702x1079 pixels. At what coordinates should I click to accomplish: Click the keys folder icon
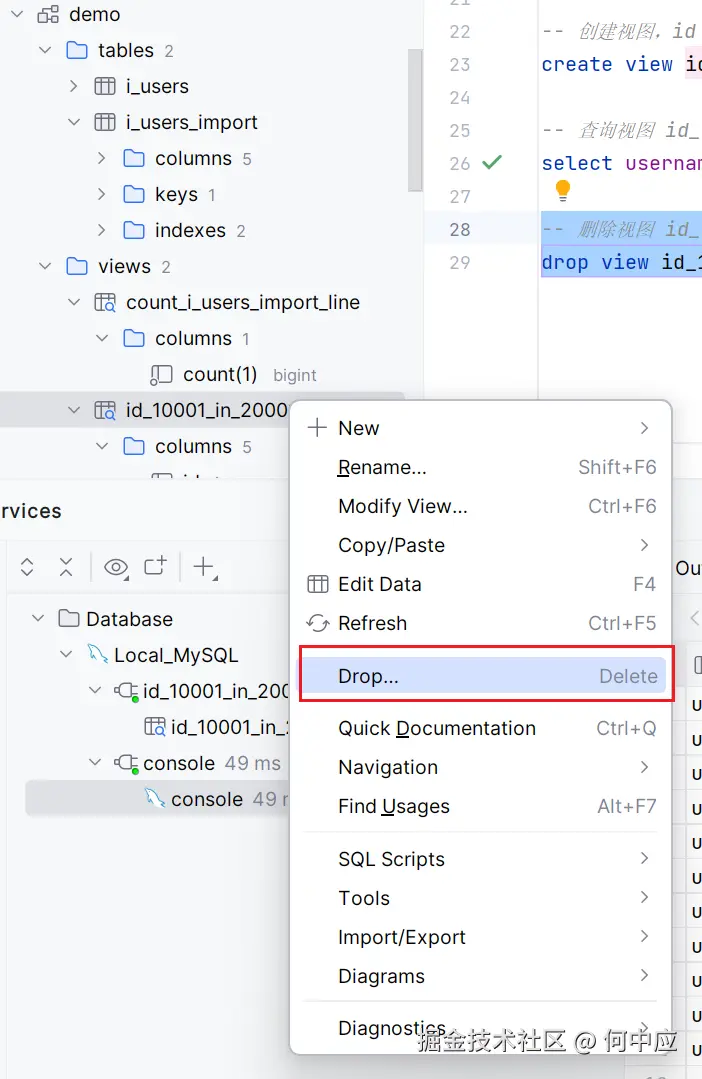[x=134, y=194]
